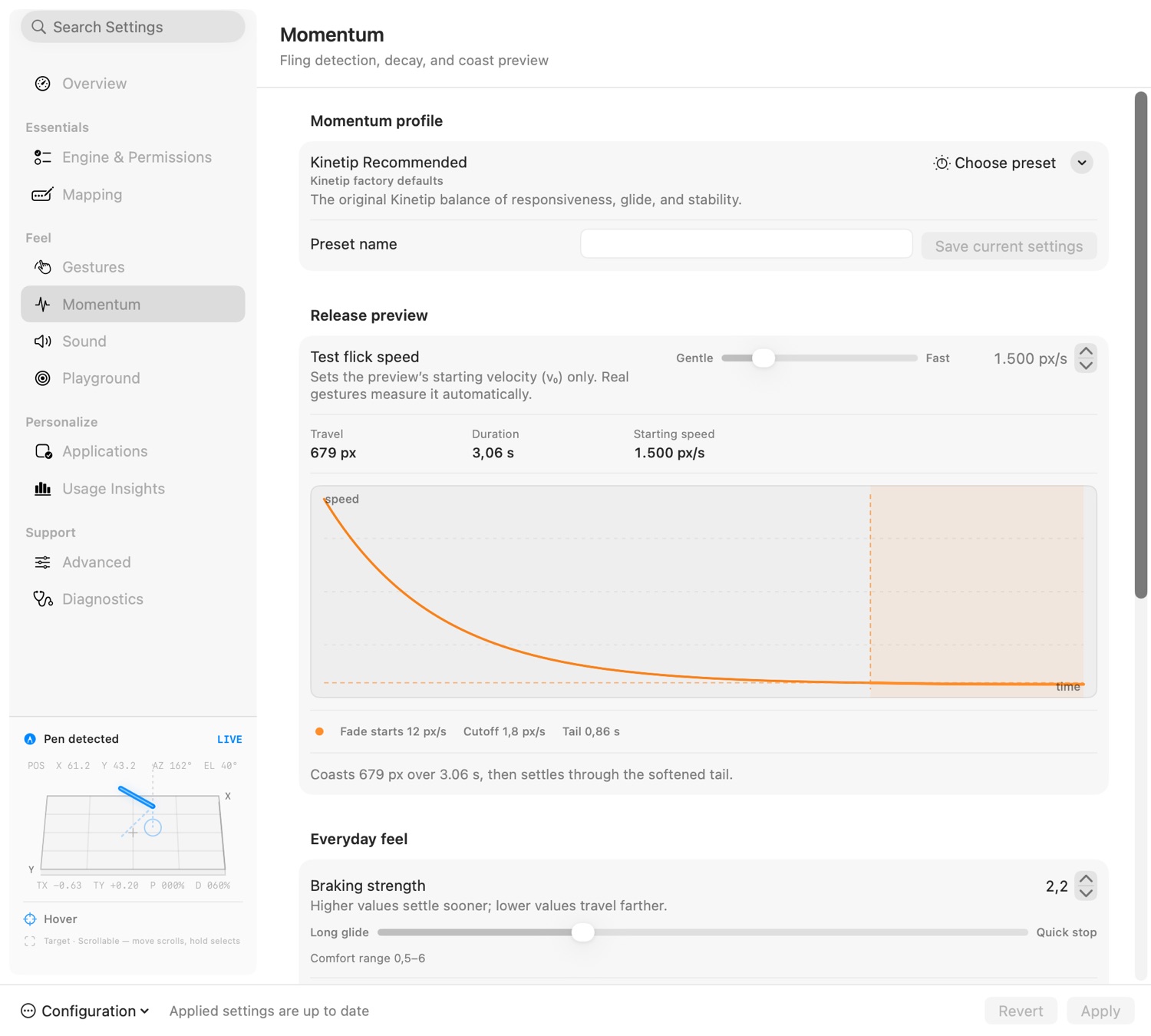Viewport: 1151px width, 1036px height.
Task: Click the orange fade legend dot
Action: point(319,731)
